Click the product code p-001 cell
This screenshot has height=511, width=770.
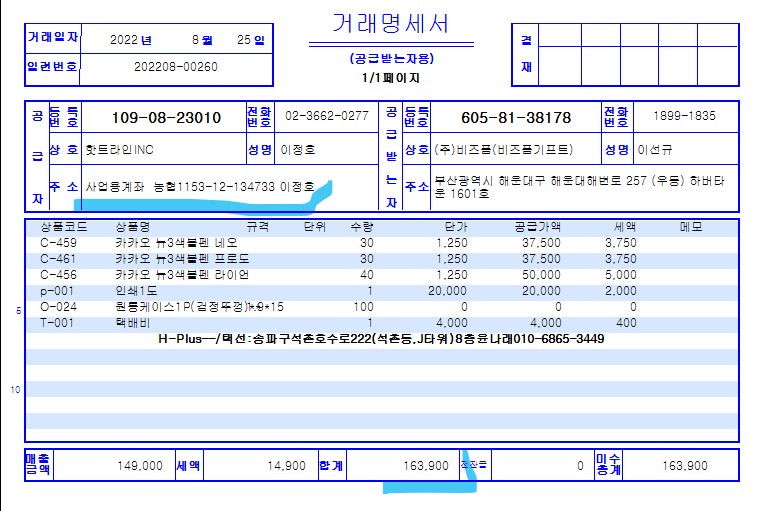(x=55, y=290)
